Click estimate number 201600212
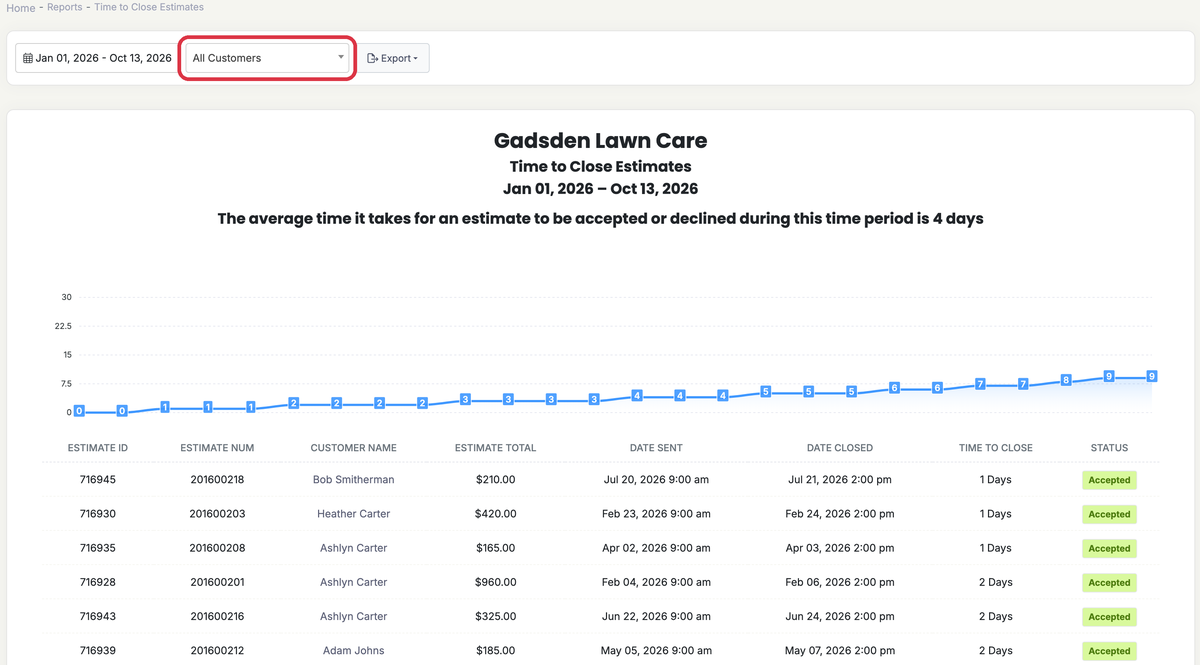1200x665 pixels. (x=217, y=650)
